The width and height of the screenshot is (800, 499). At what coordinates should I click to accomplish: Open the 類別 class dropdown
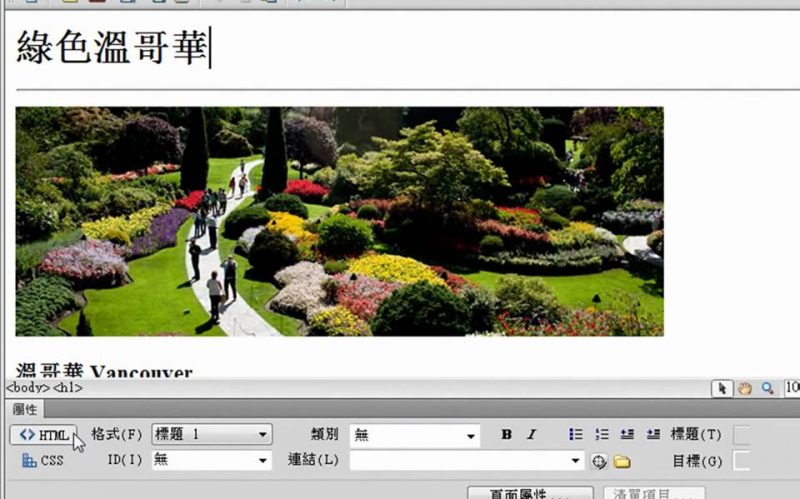point(415,435)
